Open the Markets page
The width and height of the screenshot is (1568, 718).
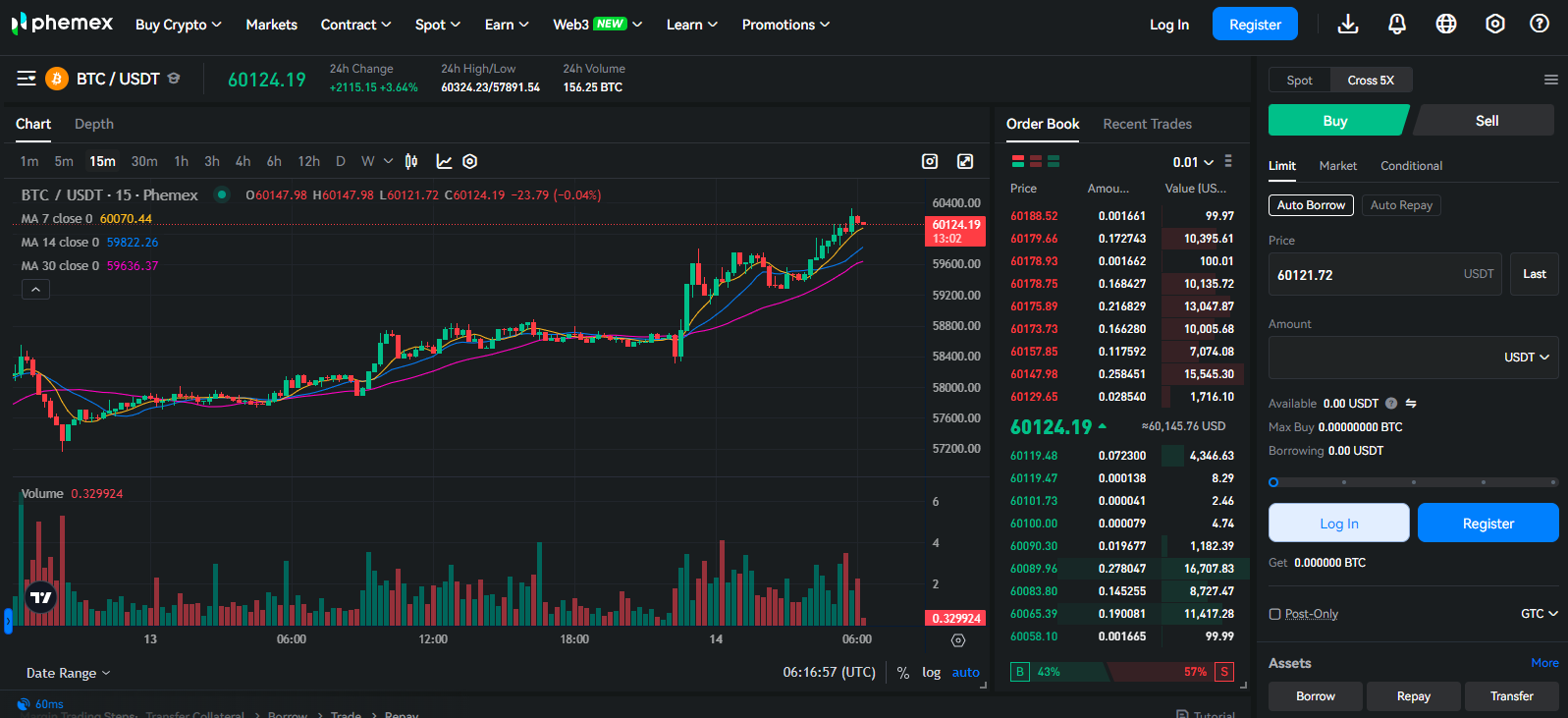271,25
